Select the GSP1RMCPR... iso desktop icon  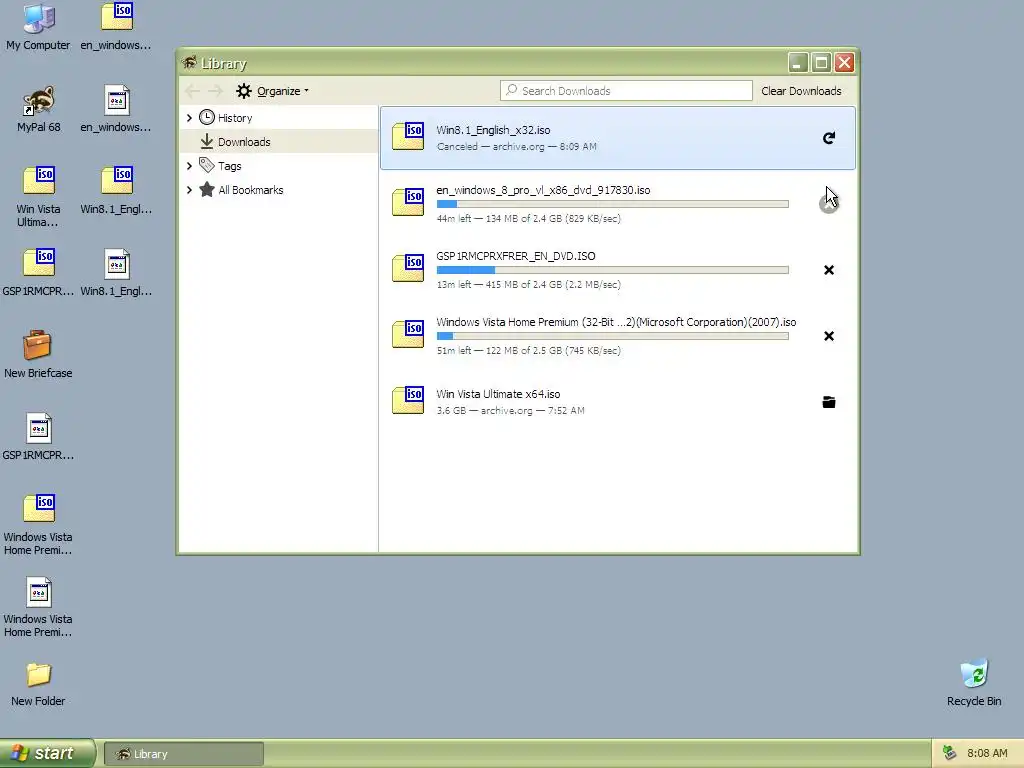click(38, 272)
